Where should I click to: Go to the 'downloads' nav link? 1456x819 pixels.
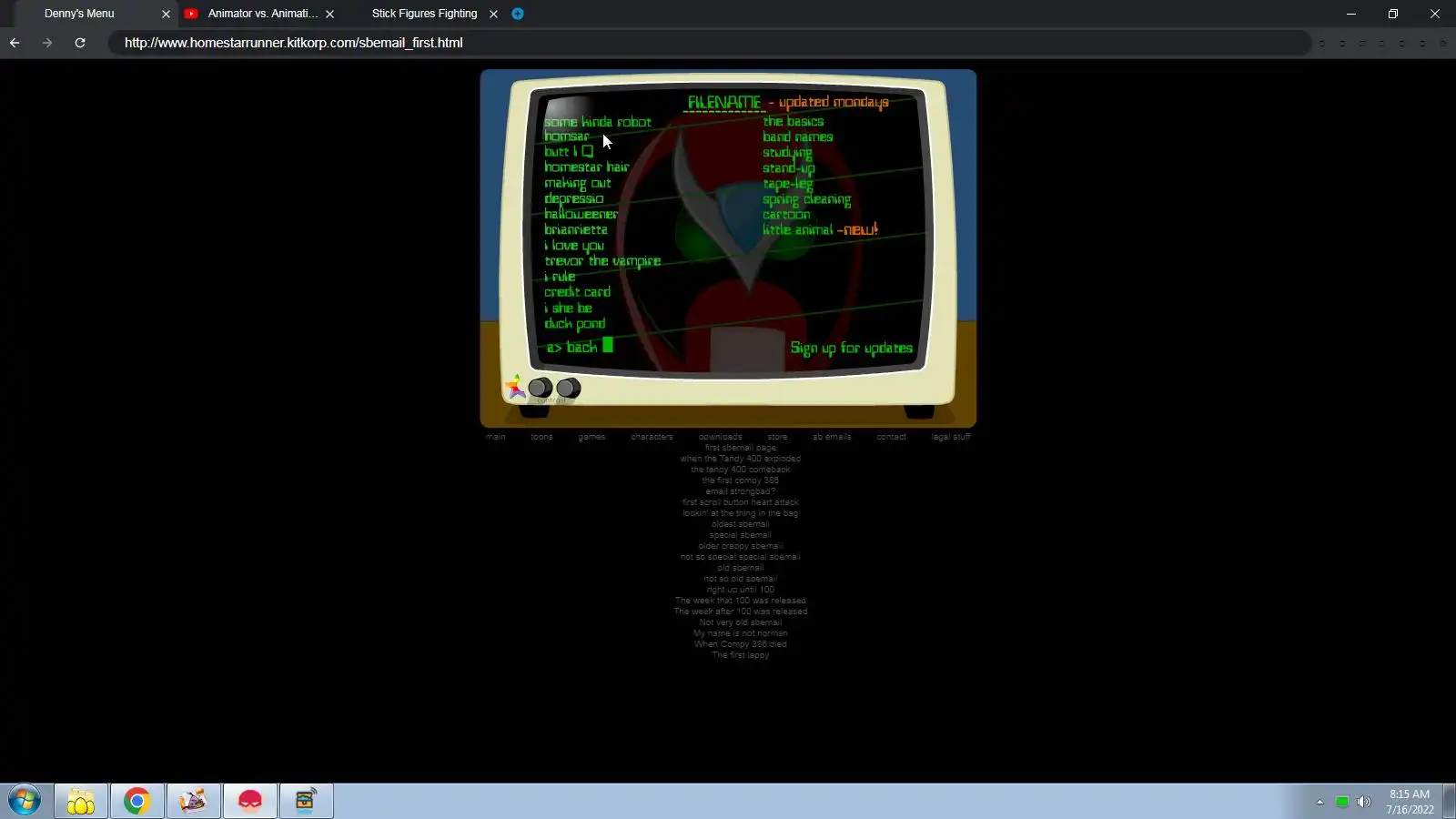pos(720,437)
